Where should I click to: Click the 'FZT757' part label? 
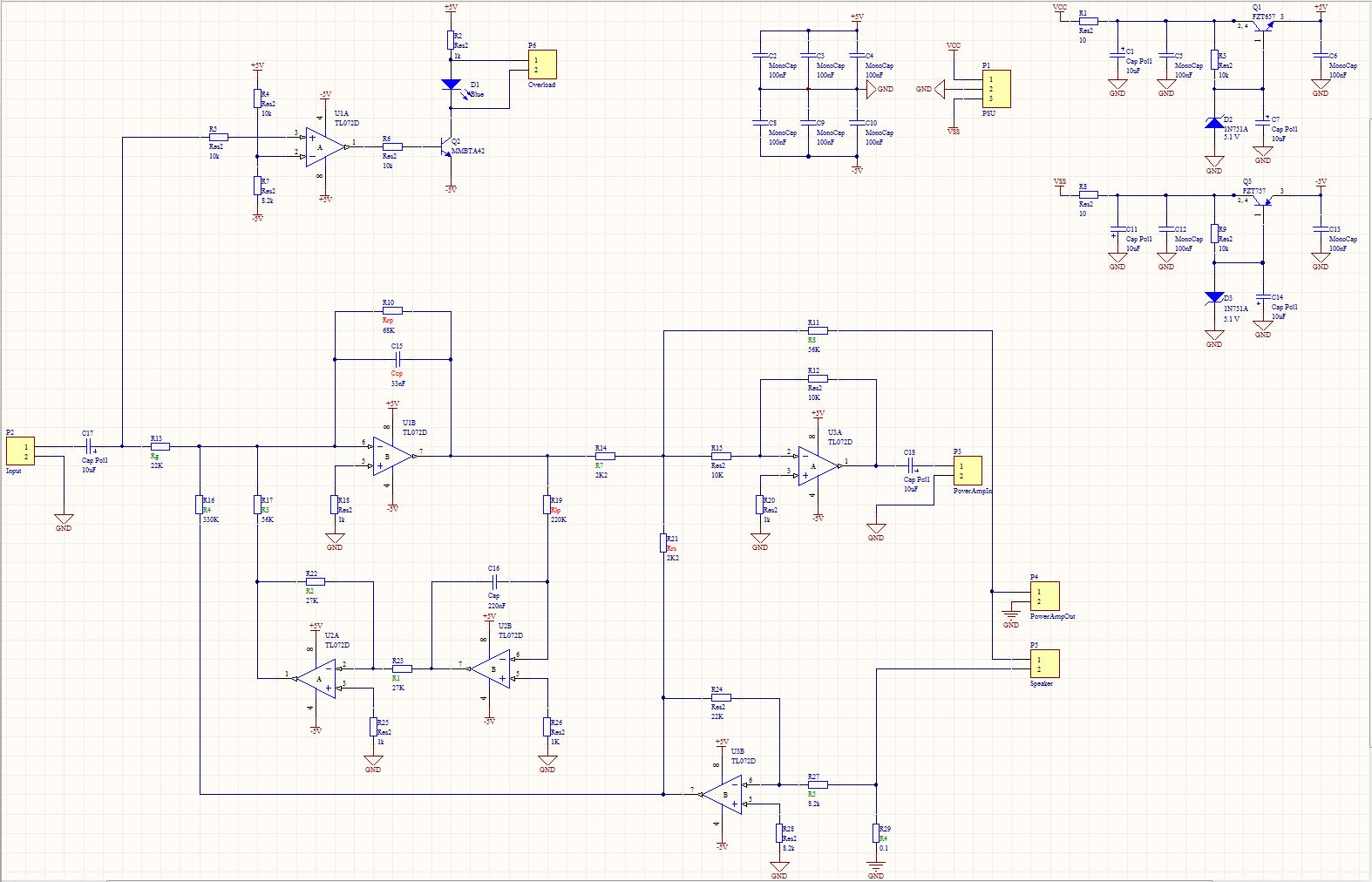click(x=1254, y=191)
